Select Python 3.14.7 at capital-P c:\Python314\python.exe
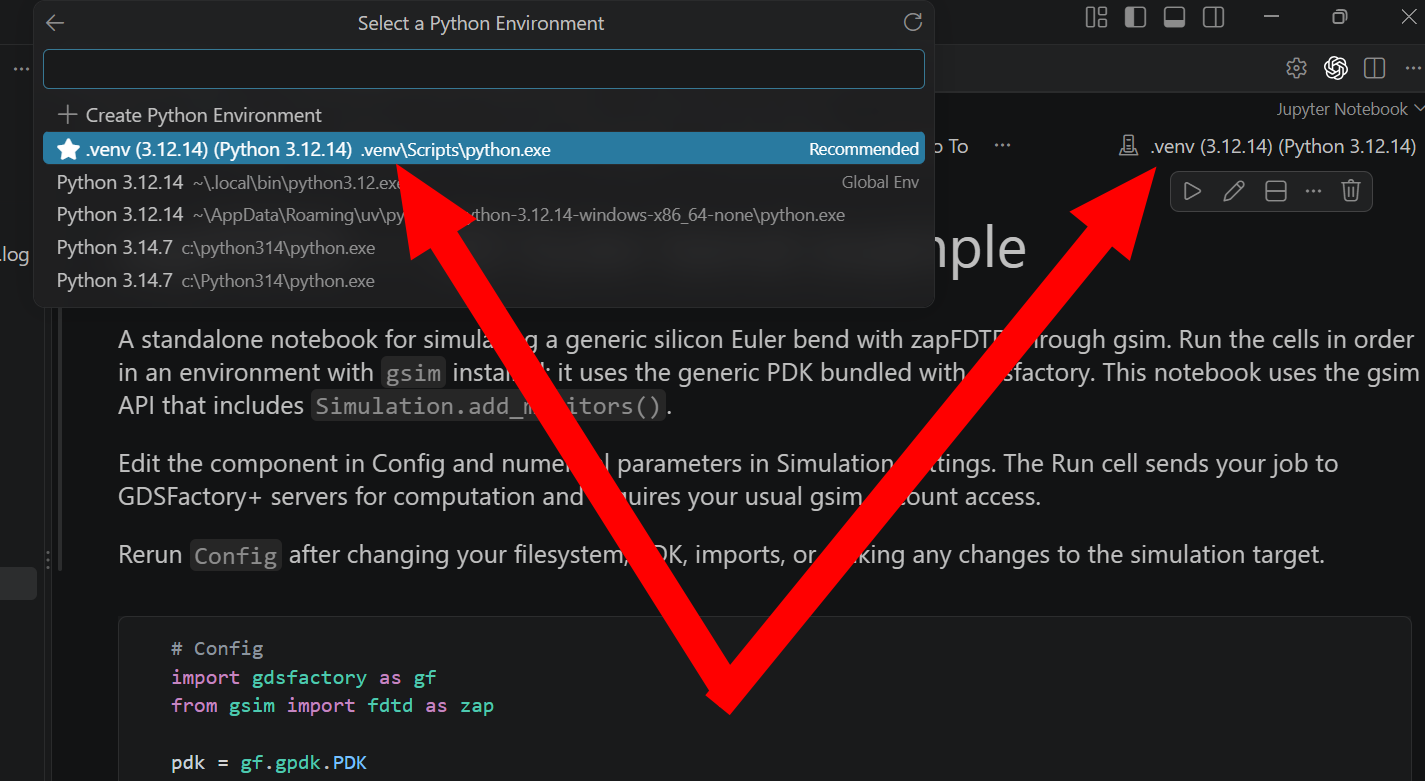This screenshot has height=781, width=1425. pos(484,281)
